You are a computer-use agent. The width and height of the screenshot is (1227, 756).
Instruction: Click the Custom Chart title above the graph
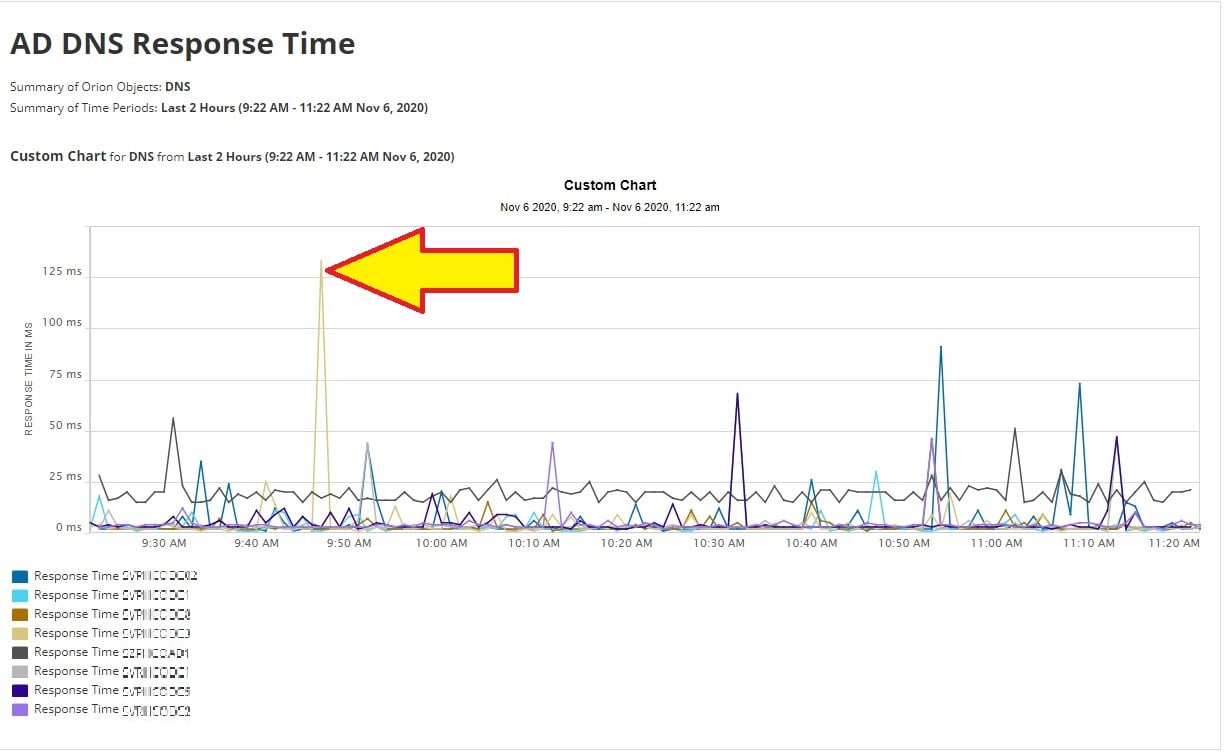tap(610, 185)
